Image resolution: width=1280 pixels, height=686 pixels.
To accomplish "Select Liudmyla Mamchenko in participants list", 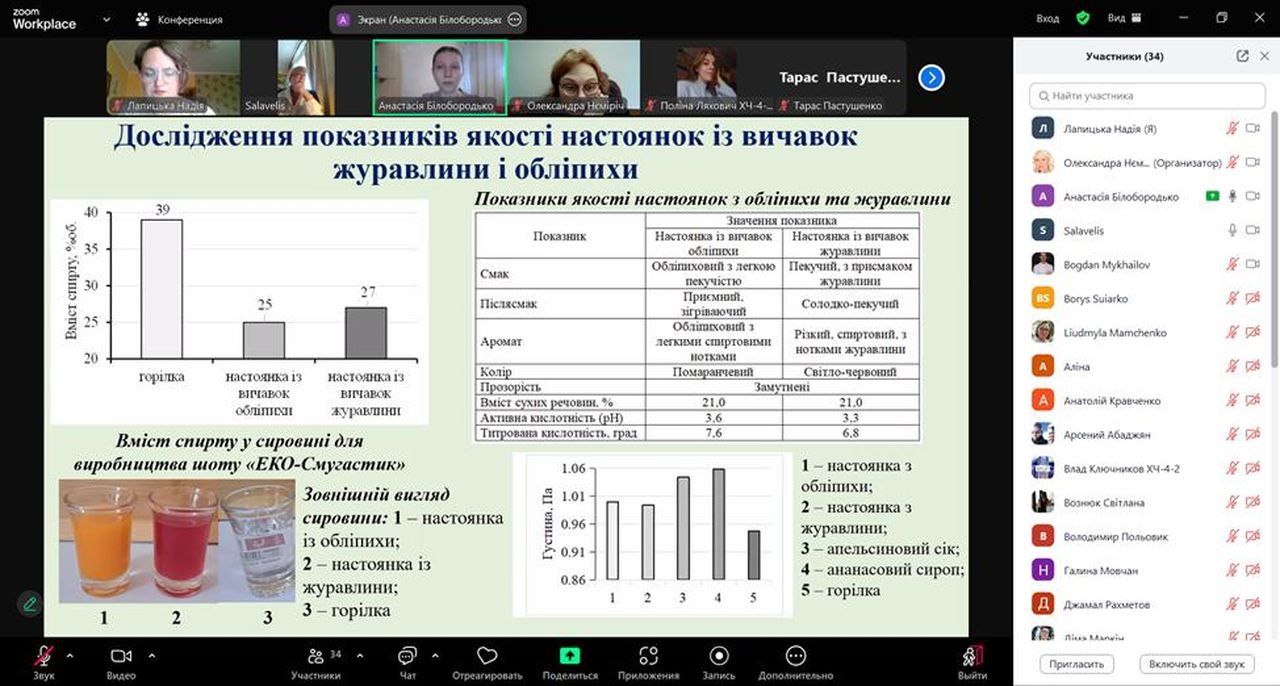I will tap(1146, 333).
